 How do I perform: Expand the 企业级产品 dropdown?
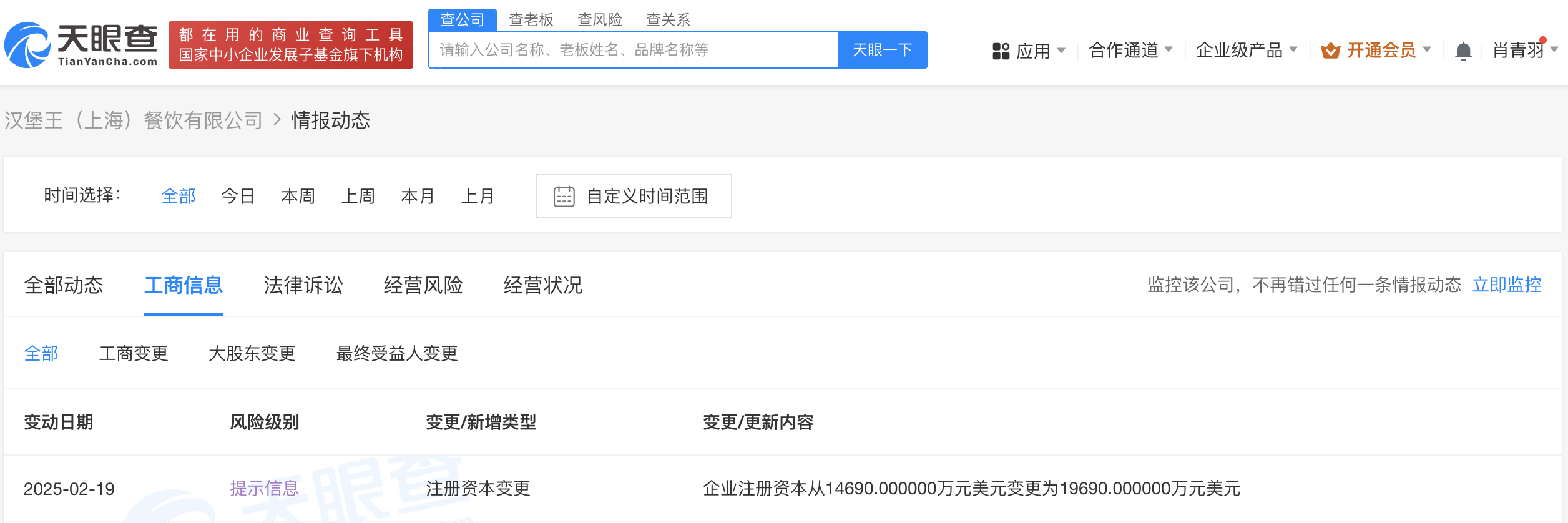point(1247,50)
